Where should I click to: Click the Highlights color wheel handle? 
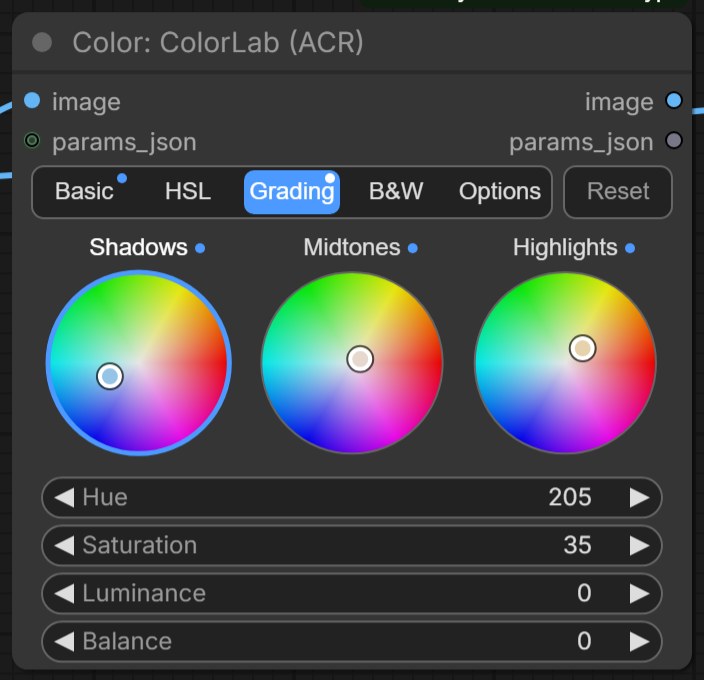click(x=583, y=348)
